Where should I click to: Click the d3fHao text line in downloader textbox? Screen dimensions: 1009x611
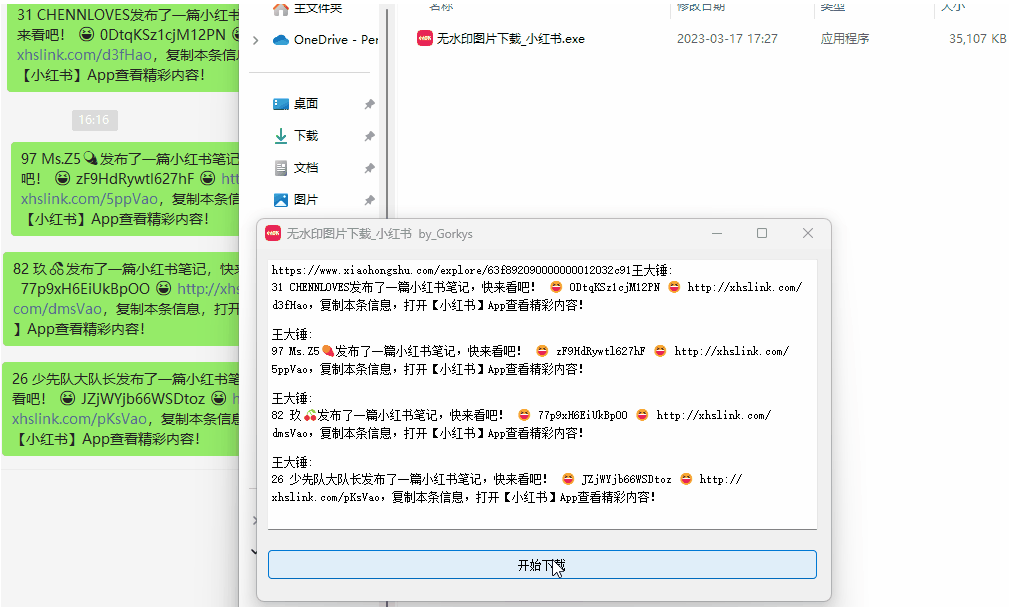pyautogui.click(x=427, y=305)
